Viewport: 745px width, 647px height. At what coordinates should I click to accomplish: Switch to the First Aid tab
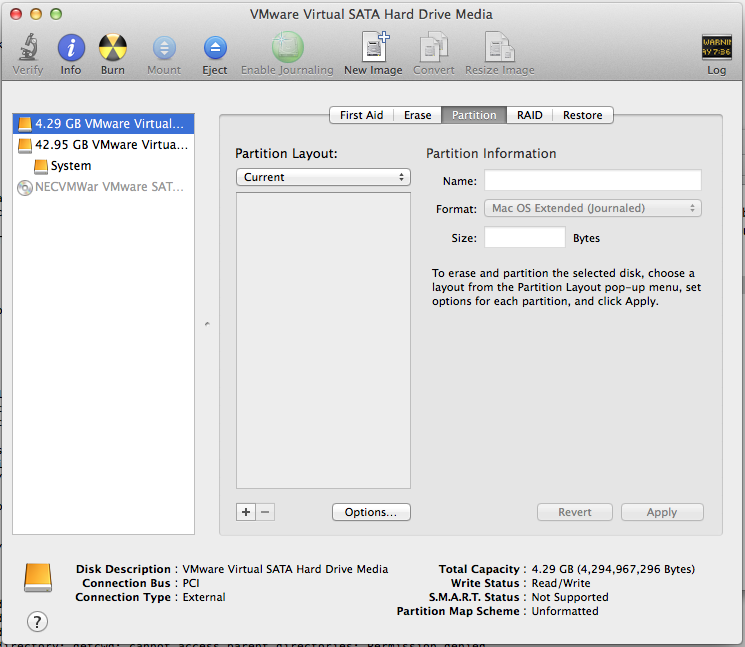pyautogui.click(x=362, y=115)
